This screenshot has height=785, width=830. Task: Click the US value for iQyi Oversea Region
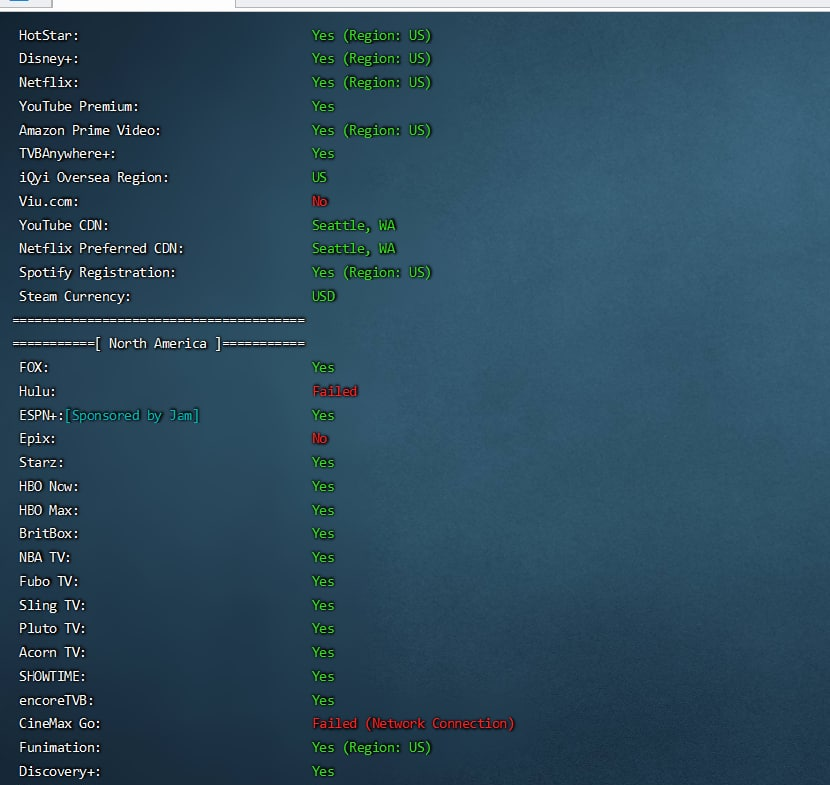coord(320,177)
